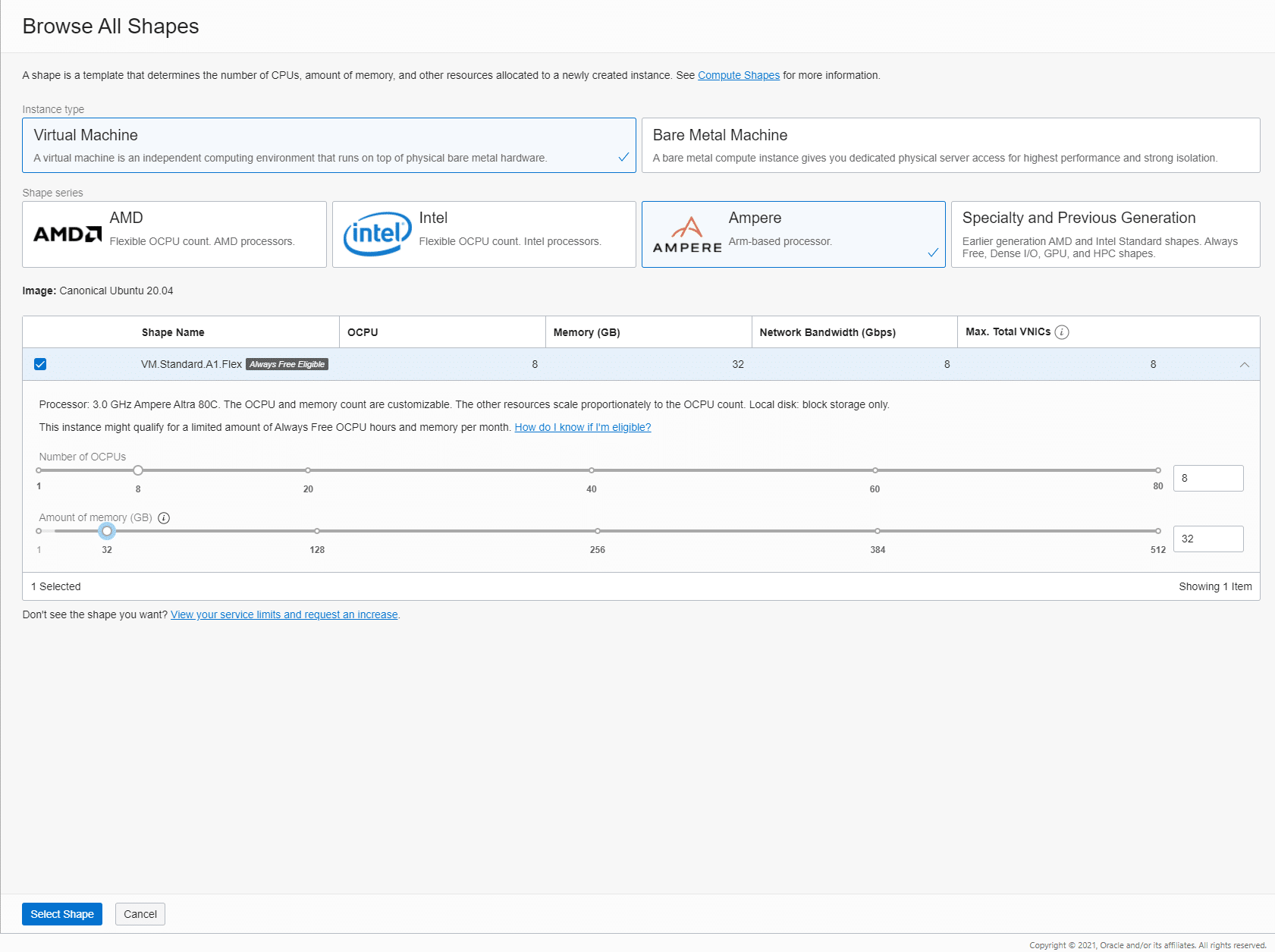Open the service limits increase request link
Viewport: 1275px width, 952px height.
284,614
